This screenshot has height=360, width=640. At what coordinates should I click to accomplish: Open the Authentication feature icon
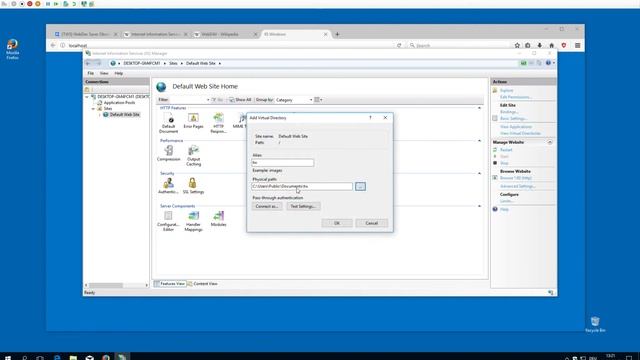tap(168, 186)
